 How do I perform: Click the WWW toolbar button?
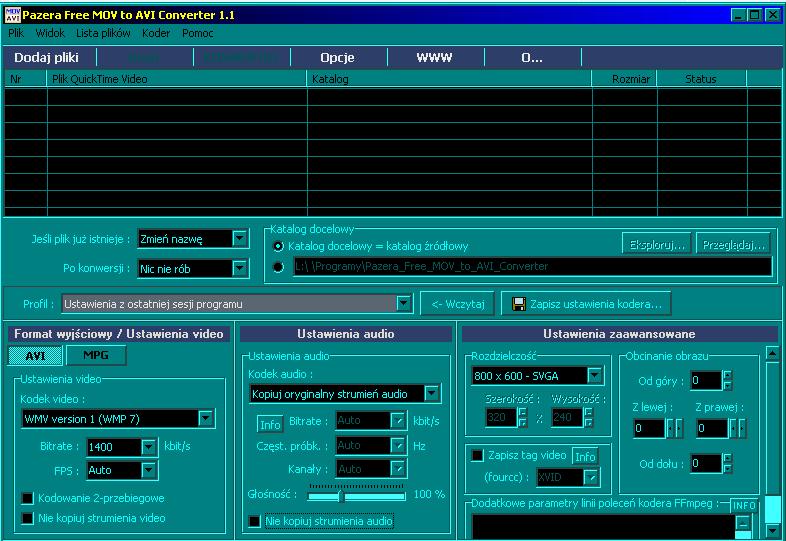click(x=434, y=58)
